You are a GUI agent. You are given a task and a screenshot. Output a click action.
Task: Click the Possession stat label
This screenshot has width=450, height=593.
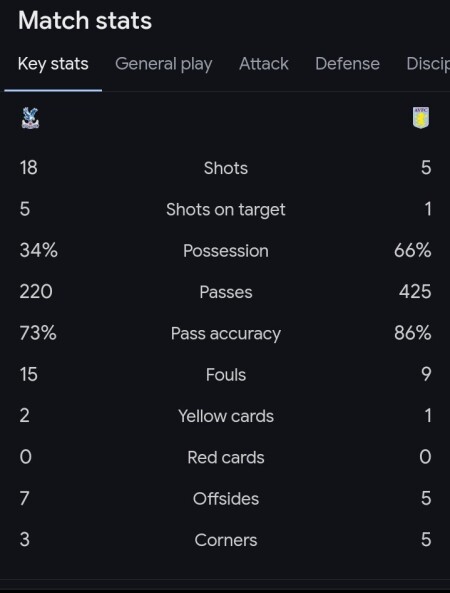pyautogui.click(x=226, y=251)
